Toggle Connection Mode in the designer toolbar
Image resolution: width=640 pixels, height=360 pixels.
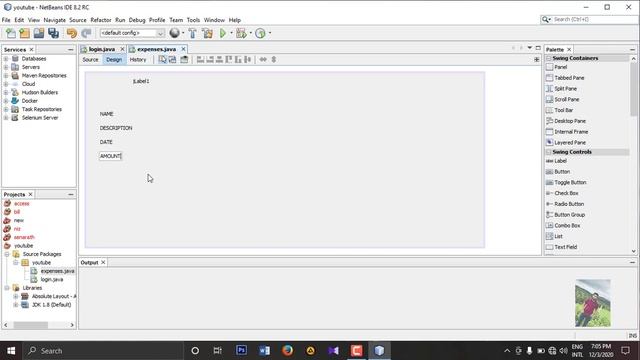click(172, 60)
